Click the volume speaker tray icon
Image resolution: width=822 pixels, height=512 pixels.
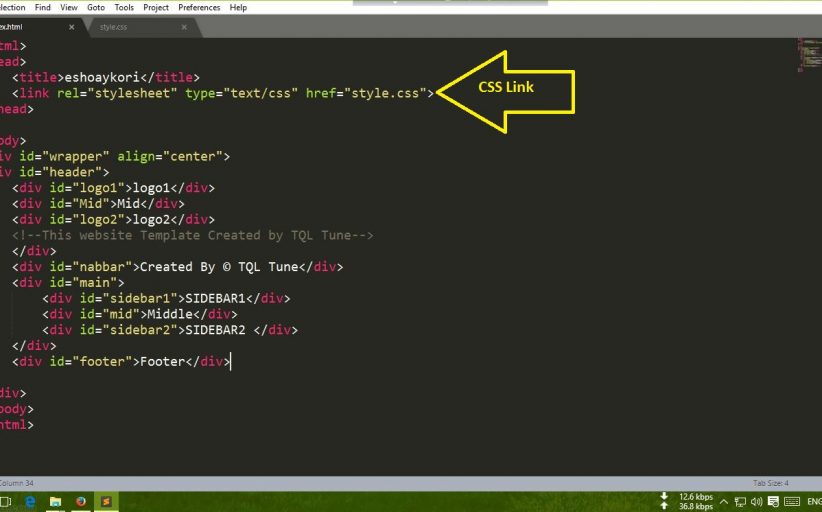757,501
